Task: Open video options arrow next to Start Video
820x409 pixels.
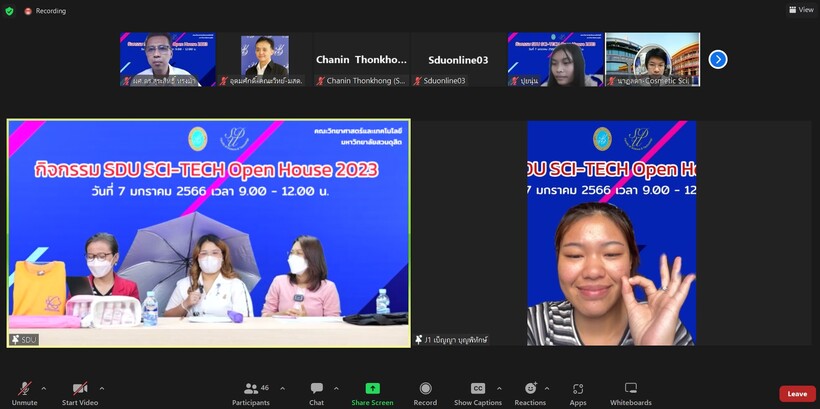Action: tap(102, 389)
